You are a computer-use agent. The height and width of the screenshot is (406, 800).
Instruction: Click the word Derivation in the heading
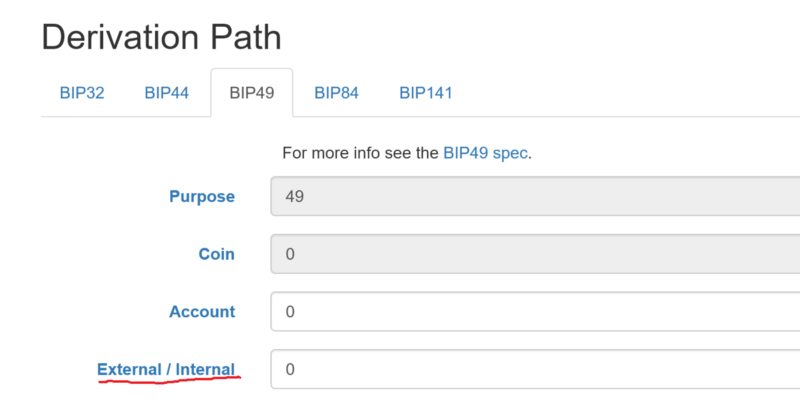point(120,37)
